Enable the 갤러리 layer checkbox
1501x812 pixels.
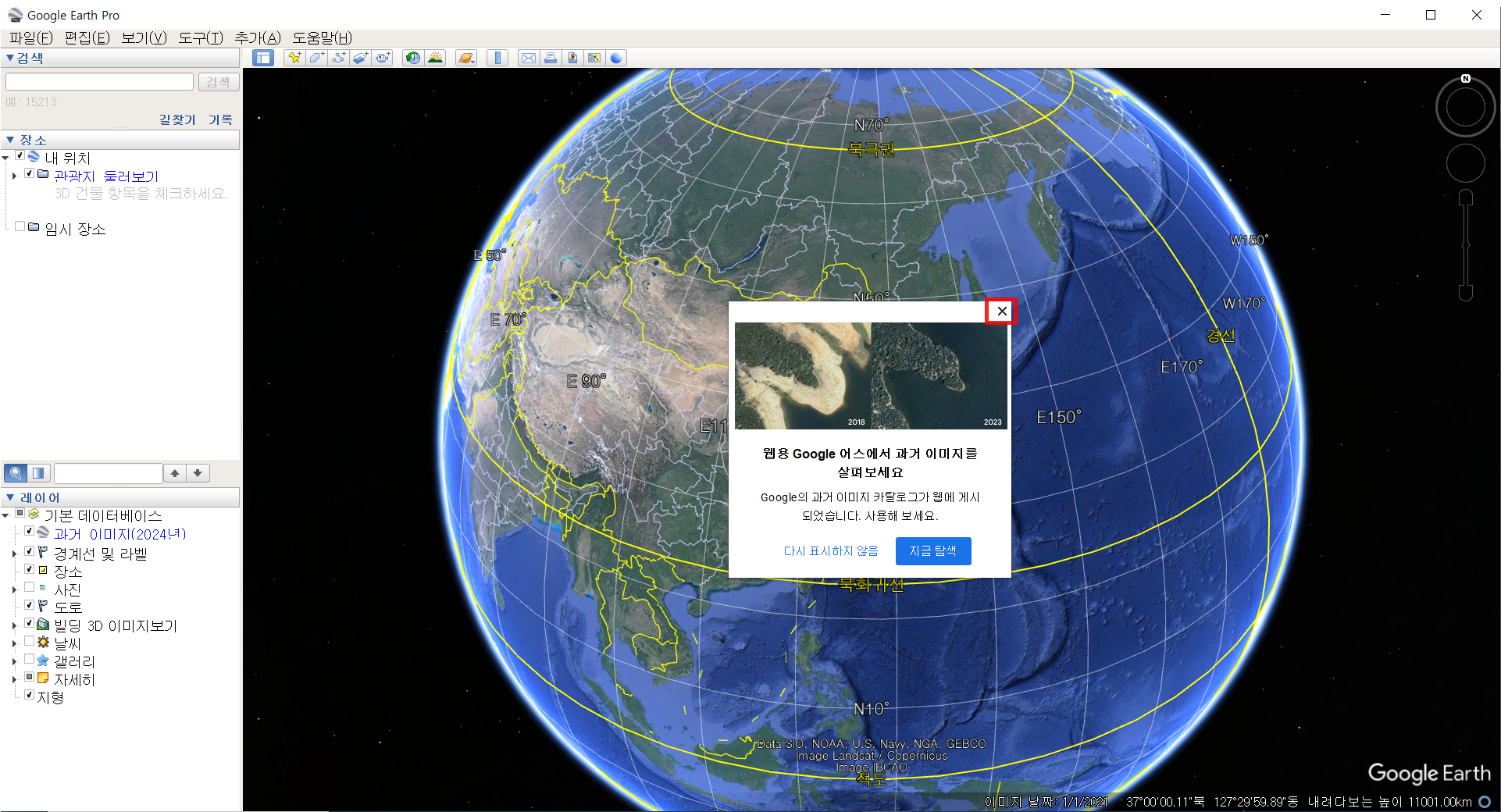29,660
